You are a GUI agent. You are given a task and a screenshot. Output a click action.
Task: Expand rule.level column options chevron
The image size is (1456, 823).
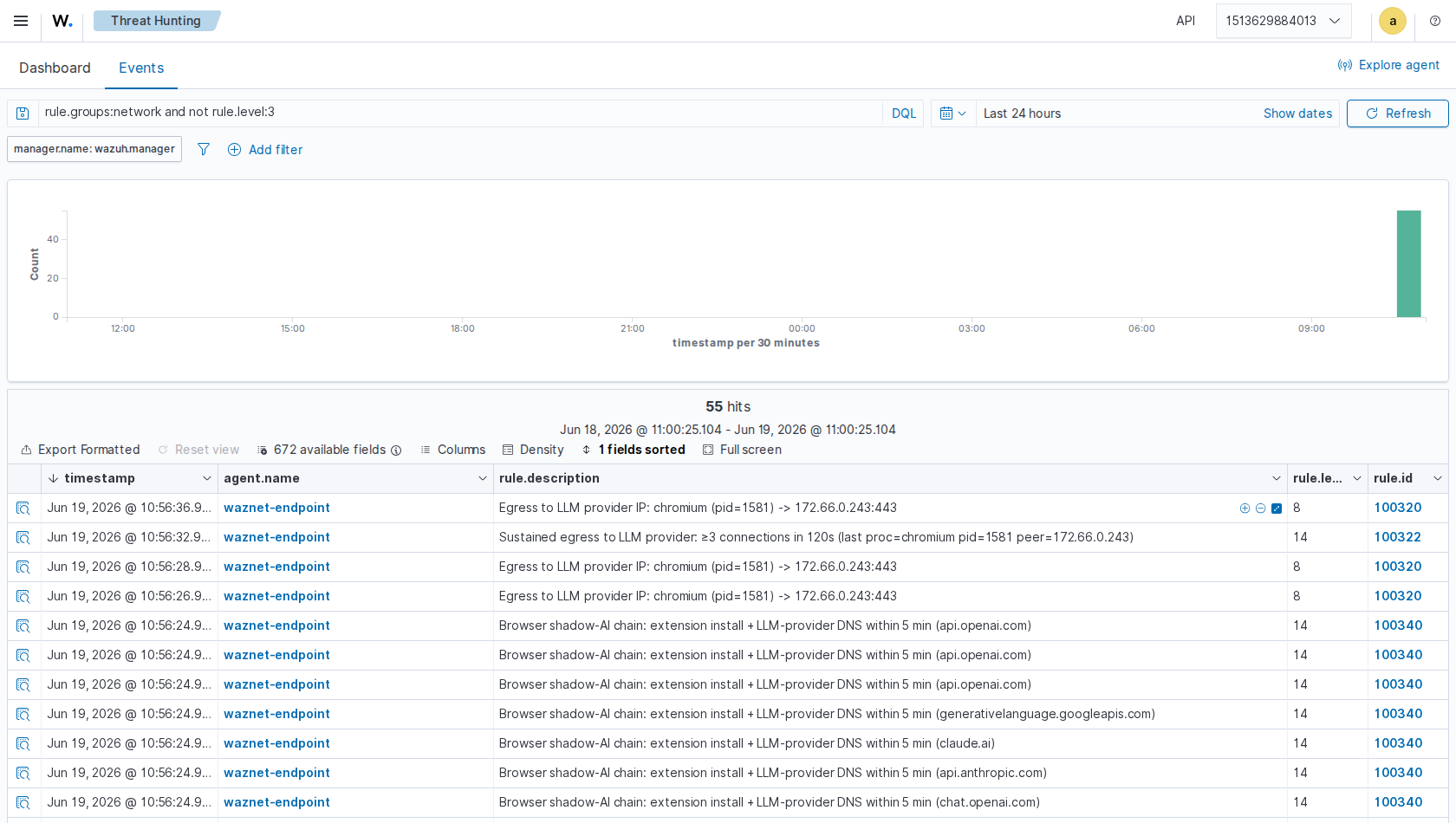(x=1357, y=478)
